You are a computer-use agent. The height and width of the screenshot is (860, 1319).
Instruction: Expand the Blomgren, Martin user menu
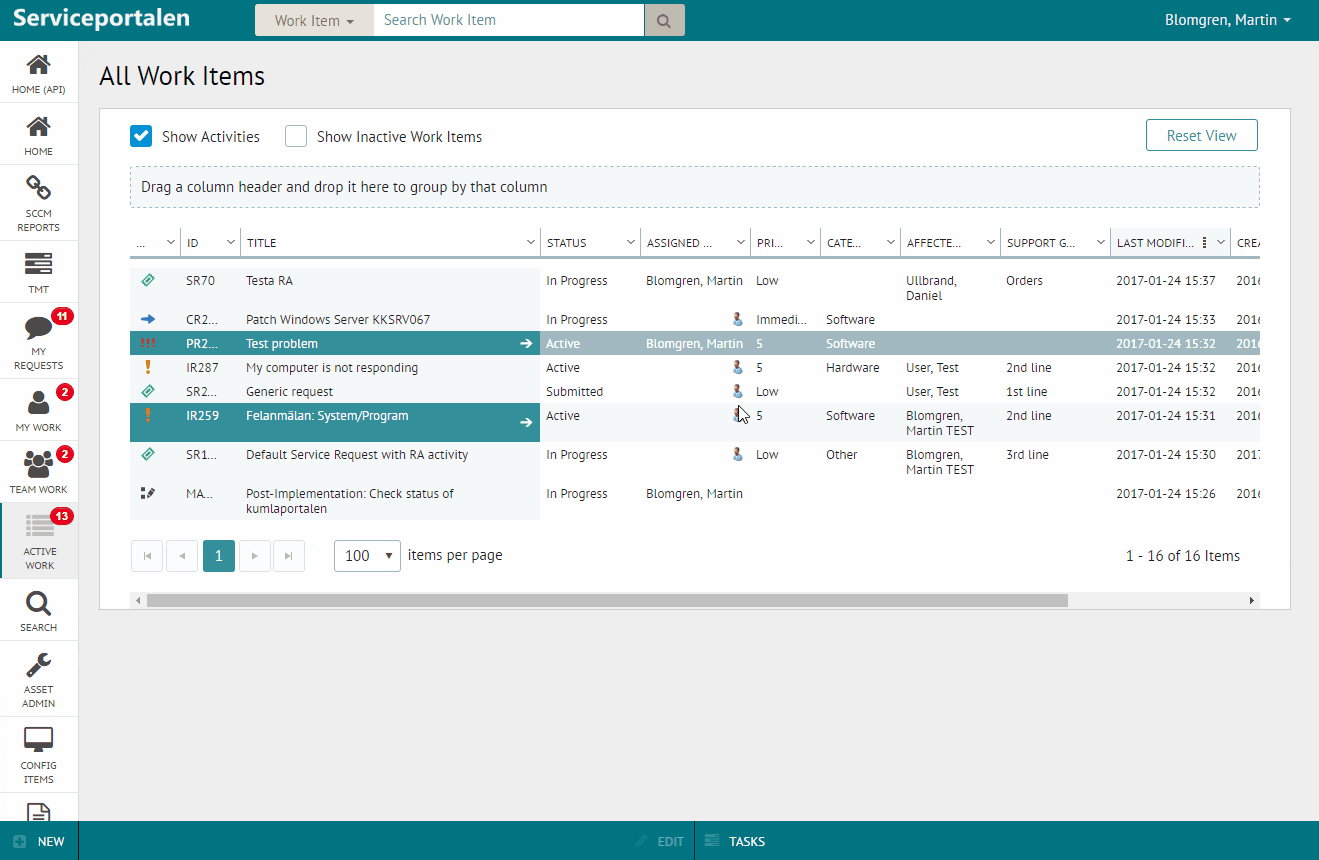coord(1227,20)
